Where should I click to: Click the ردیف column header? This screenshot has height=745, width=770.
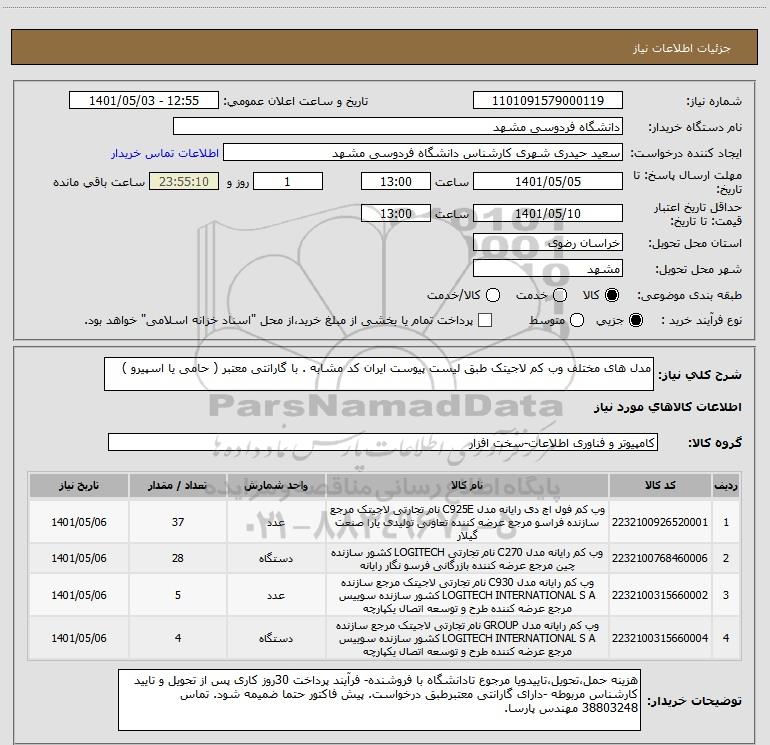[x=726, y=486]
